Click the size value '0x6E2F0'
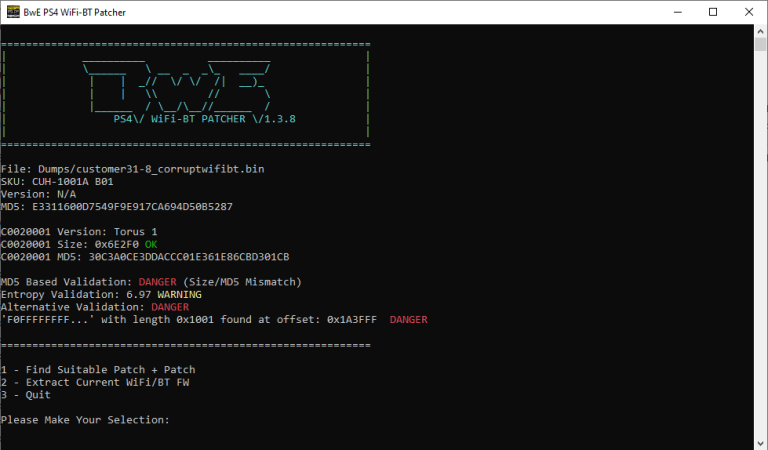Screen dimensions: 768x450 pos(117,244)
